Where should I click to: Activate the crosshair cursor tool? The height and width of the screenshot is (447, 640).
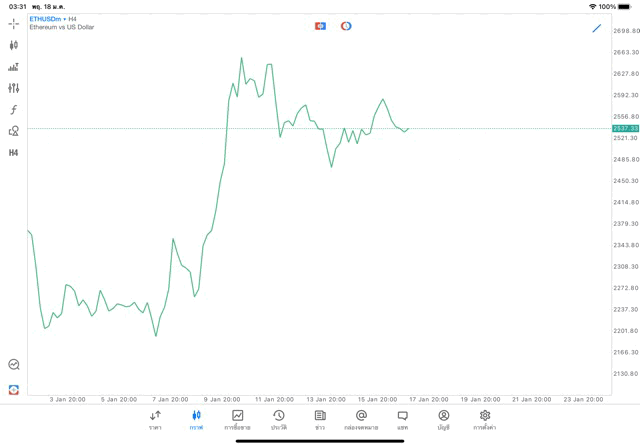pos(13,23)
